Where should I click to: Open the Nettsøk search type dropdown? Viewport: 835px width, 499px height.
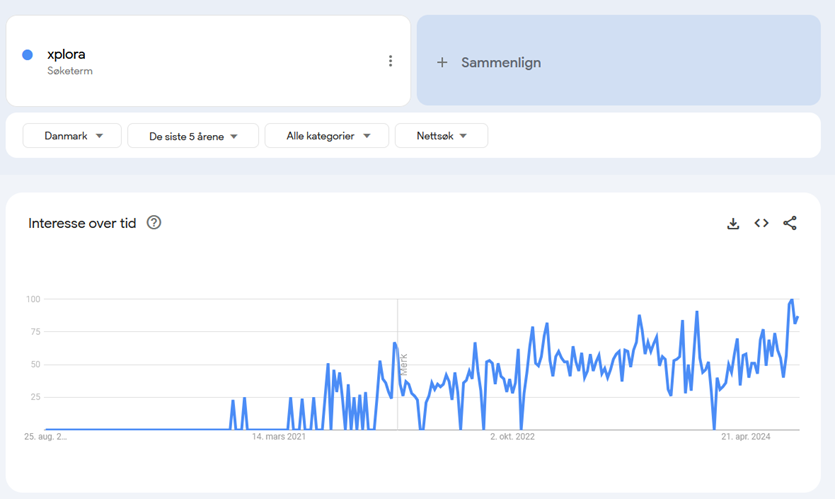pyautogui.click(x=441, y=136)
